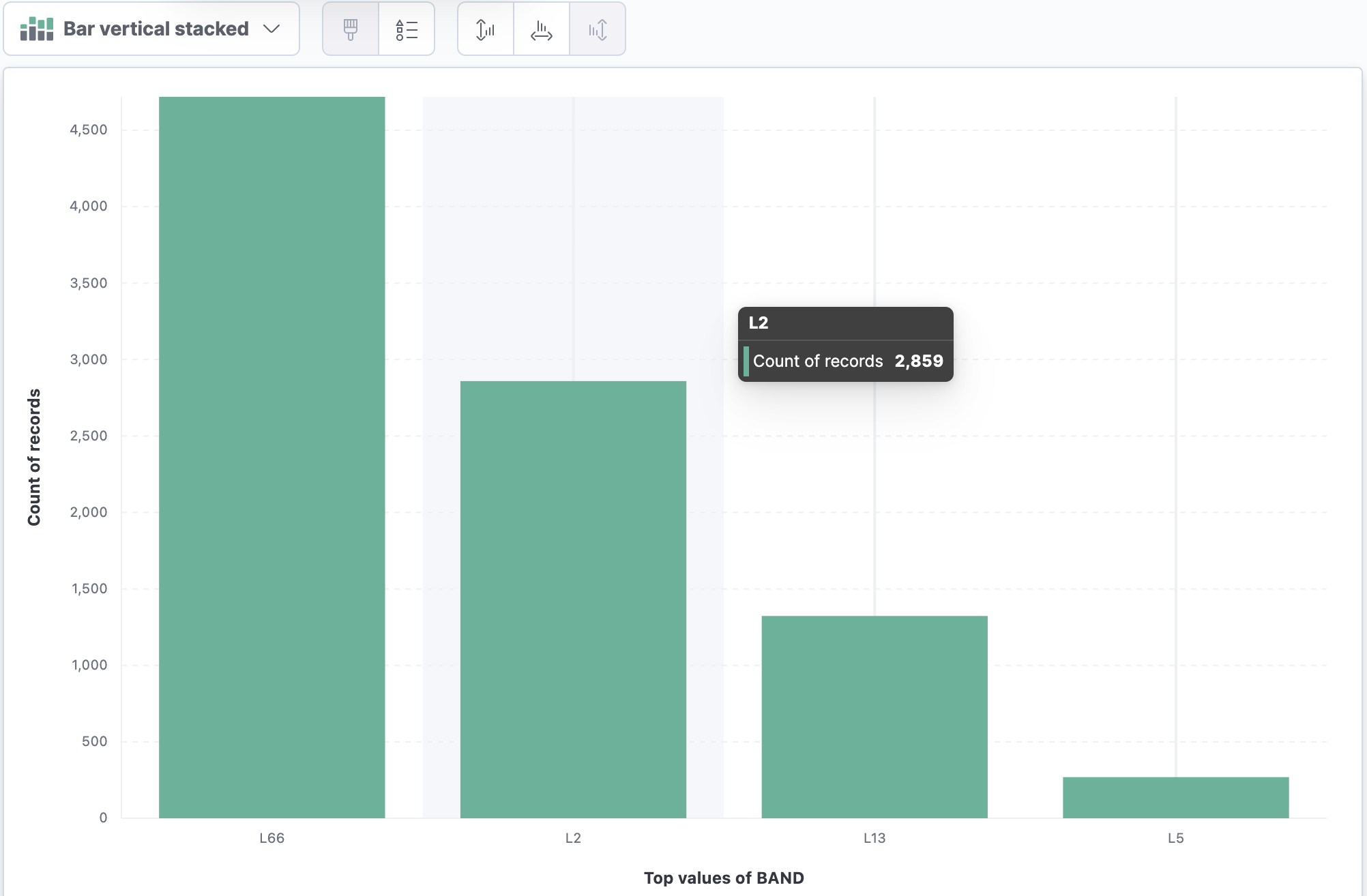1367x896 pixels.
Task: Click the 'Top values of BAND' axis title
Action: click(x=724, y=878)
